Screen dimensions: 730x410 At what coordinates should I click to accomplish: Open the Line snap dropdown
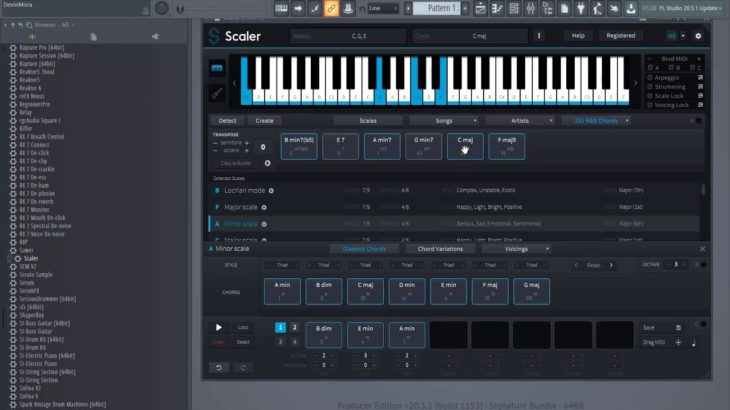click(383, 8)
